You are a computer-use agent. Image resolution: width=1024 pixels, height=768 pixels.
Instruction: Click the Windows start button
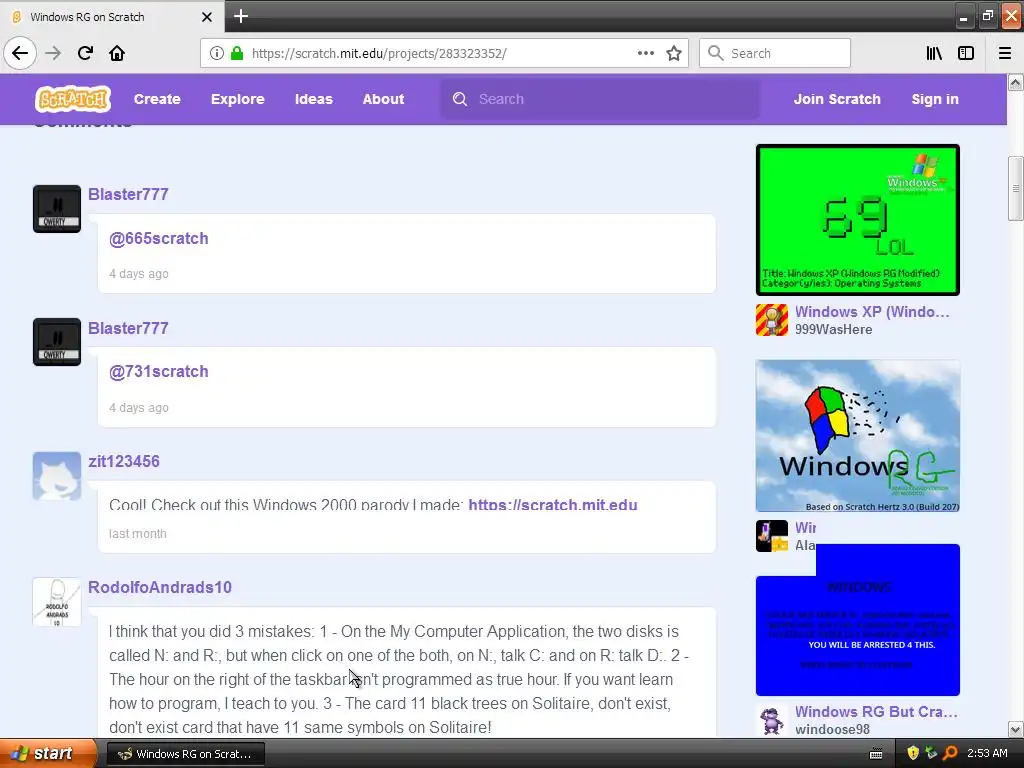(x=48, y=754)
